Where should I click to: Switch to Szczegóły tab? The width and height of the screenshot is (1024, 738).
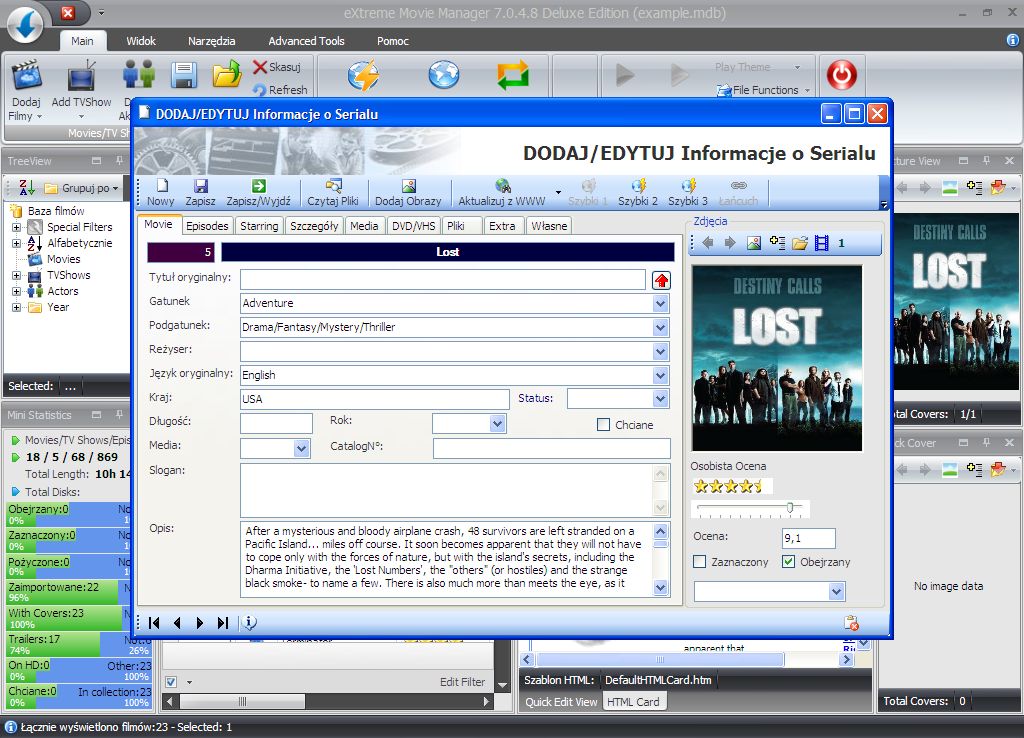tap(314, 226)
